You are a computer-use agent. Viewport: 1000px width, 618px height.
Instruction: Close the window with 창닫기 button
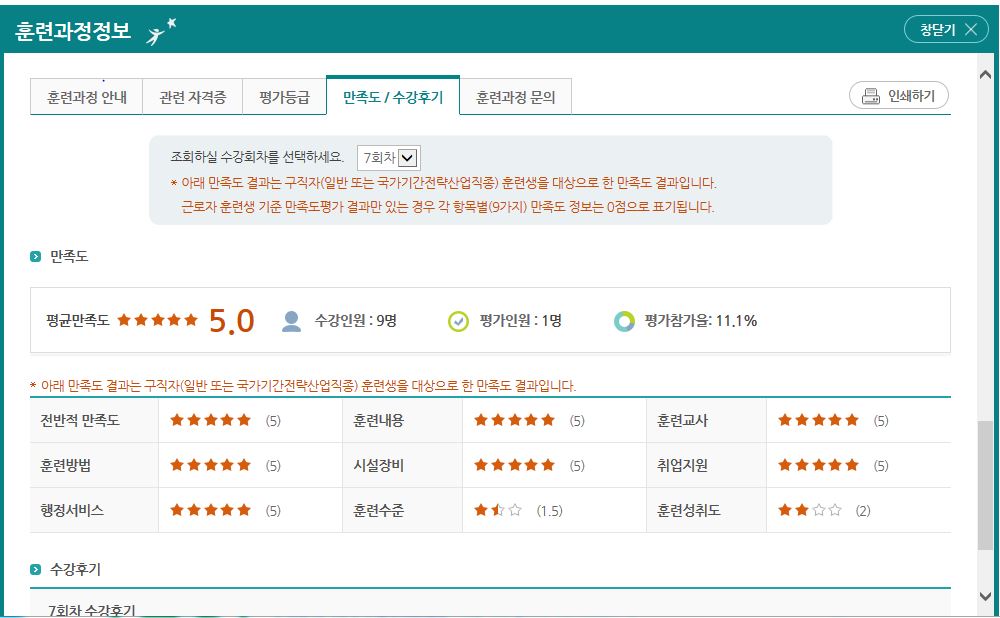[x=946, y=30]
